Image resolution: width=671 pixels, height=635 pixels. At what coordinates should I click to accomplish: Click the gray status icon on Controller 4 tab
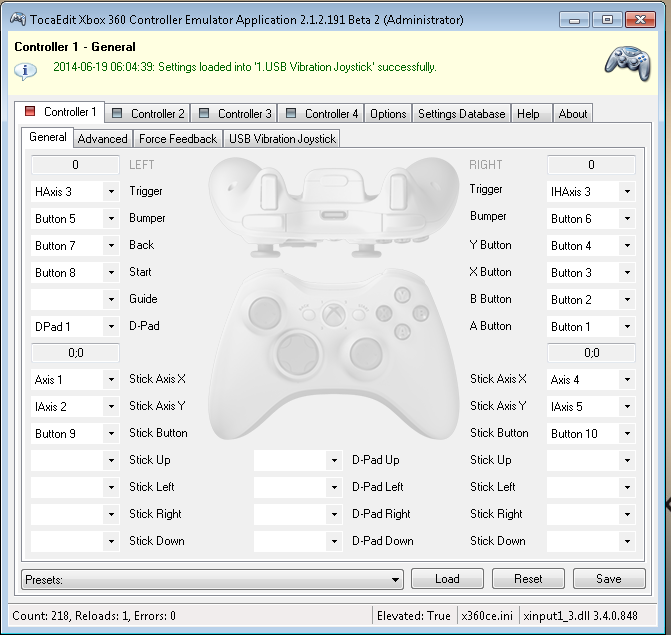(x=291, y=114)
